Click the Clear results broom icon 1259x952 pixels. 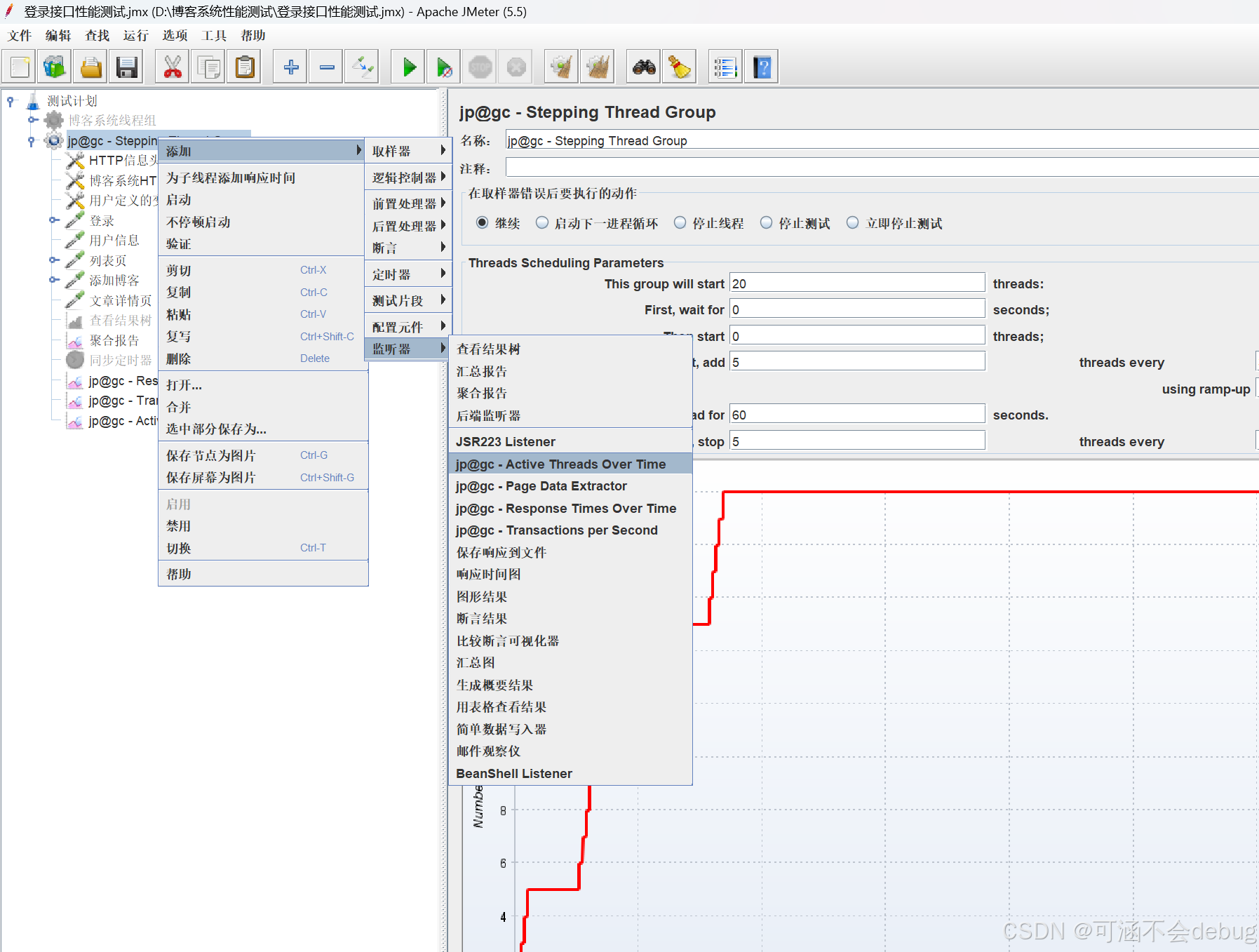(562, 67)
